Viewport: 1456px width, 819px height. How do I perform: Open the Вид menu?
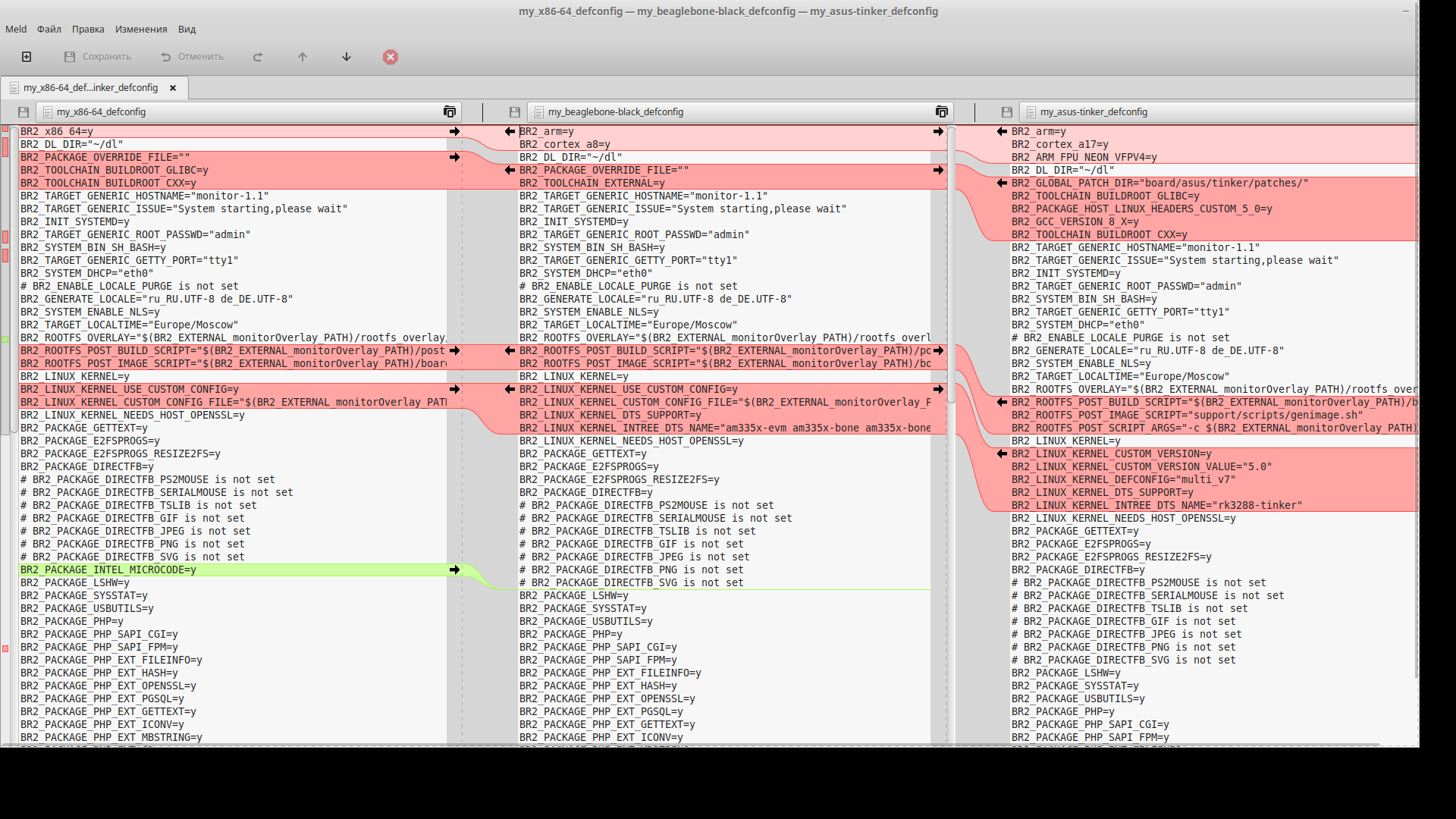(187, 30)
